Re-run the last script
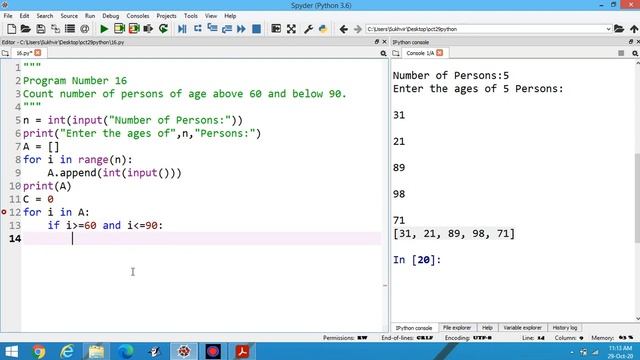640x360 pixels. 163,29
